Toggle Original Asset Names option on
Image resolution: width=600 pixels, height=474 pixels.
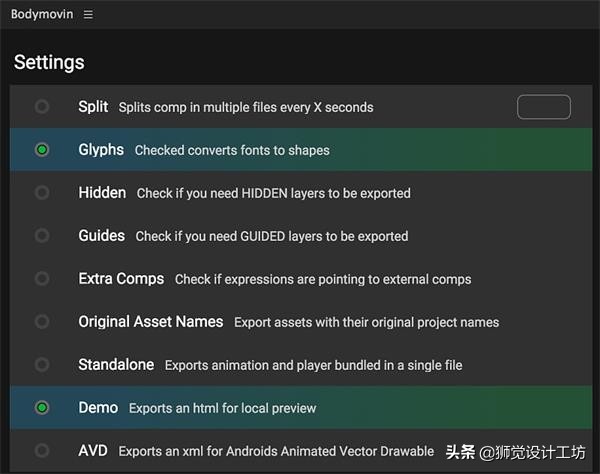[x=42, y=321]
